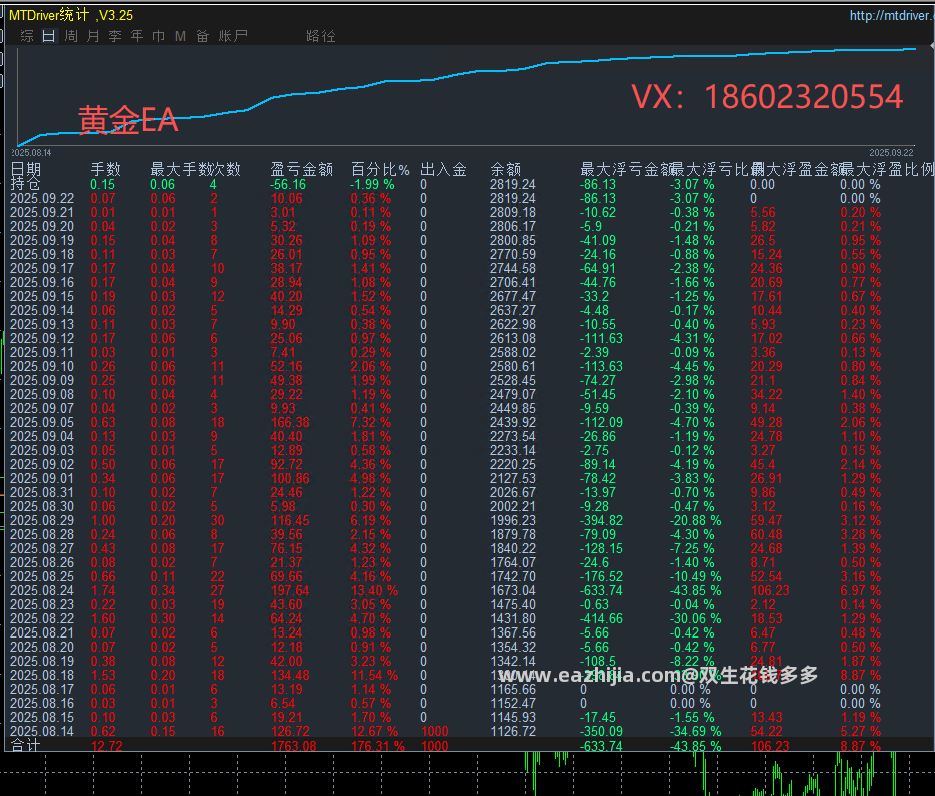This screenshot has width=935, height=796.
Task: Click lots value 1.74 on 2025.08.24
Action: pyautogui.click(x=103, y=591)
